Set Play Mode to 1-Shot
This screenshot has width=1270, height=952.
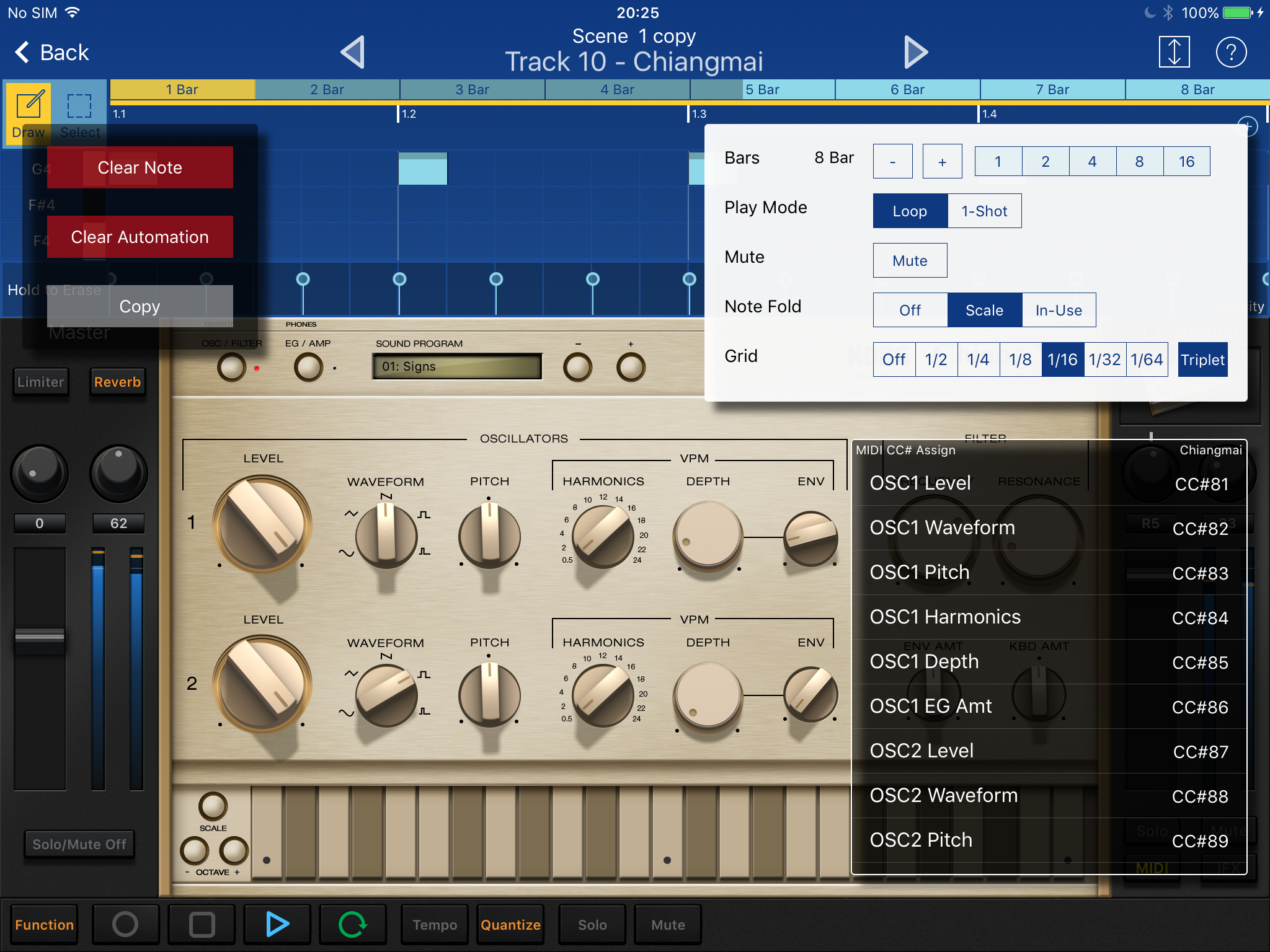pos(984,211)
